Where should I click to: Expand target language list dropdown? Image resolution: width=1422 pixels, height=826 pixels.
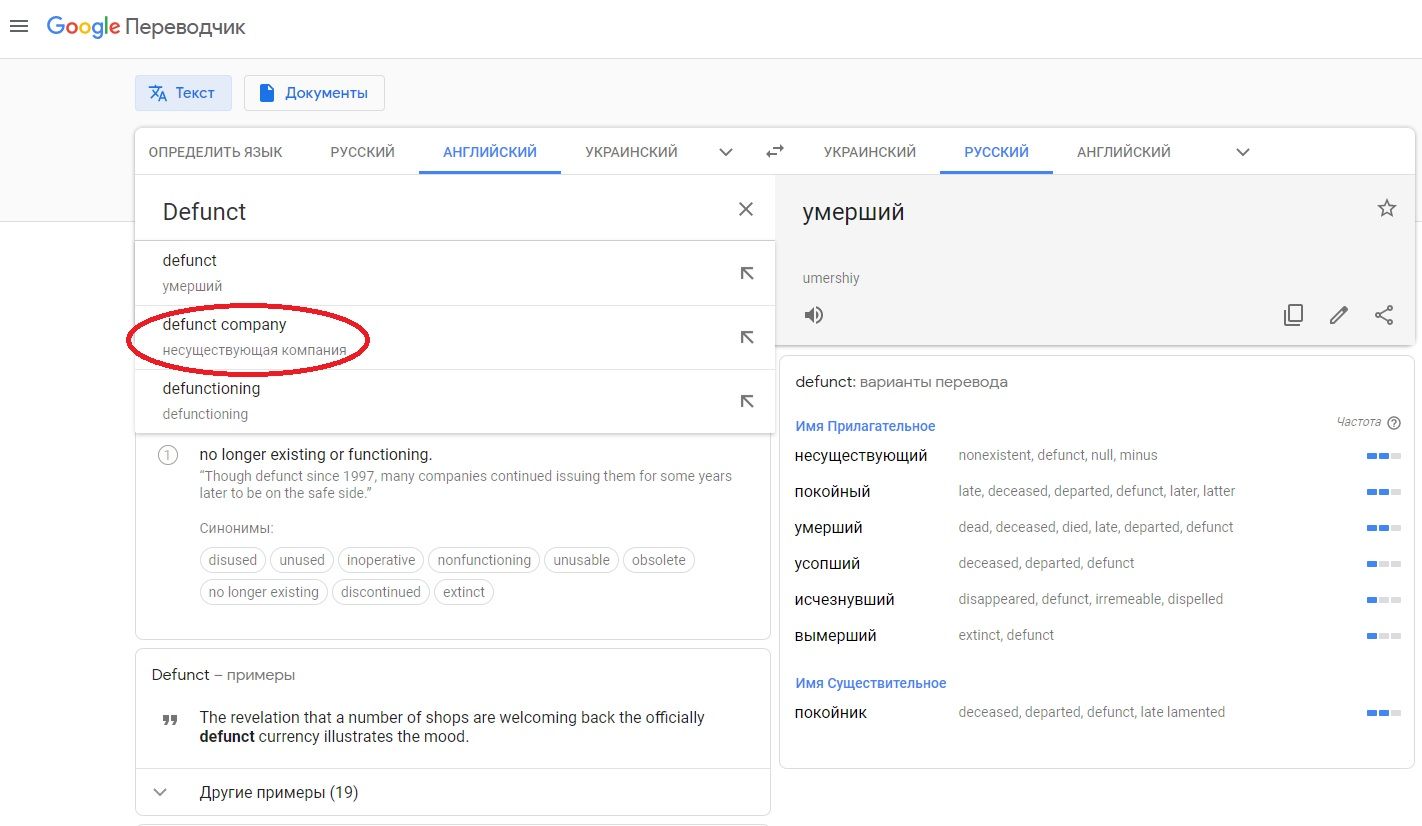[1243, 152]
